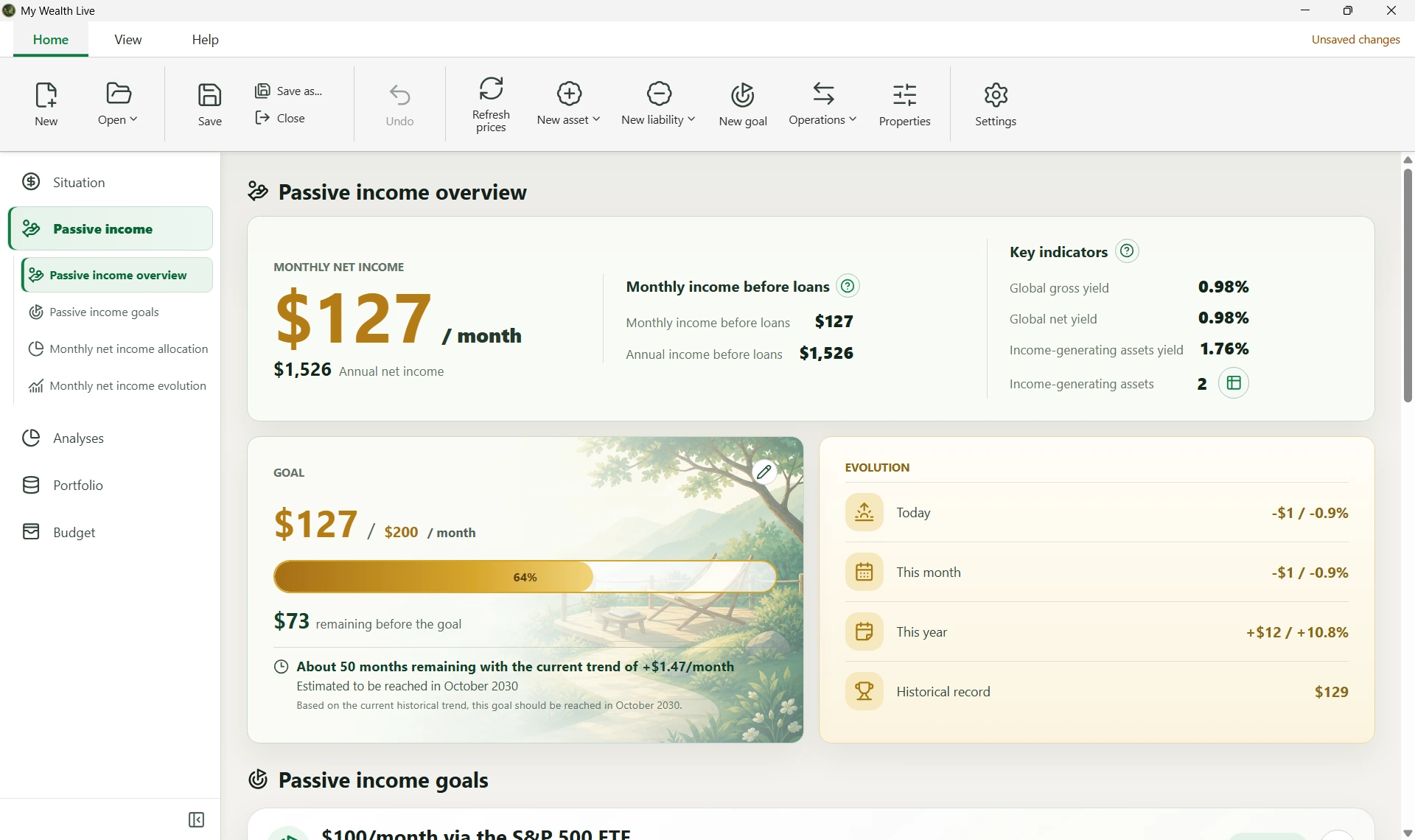1415x840 pixels.
Task: Click the Historical record trophy icon
Action: point(864,691)
